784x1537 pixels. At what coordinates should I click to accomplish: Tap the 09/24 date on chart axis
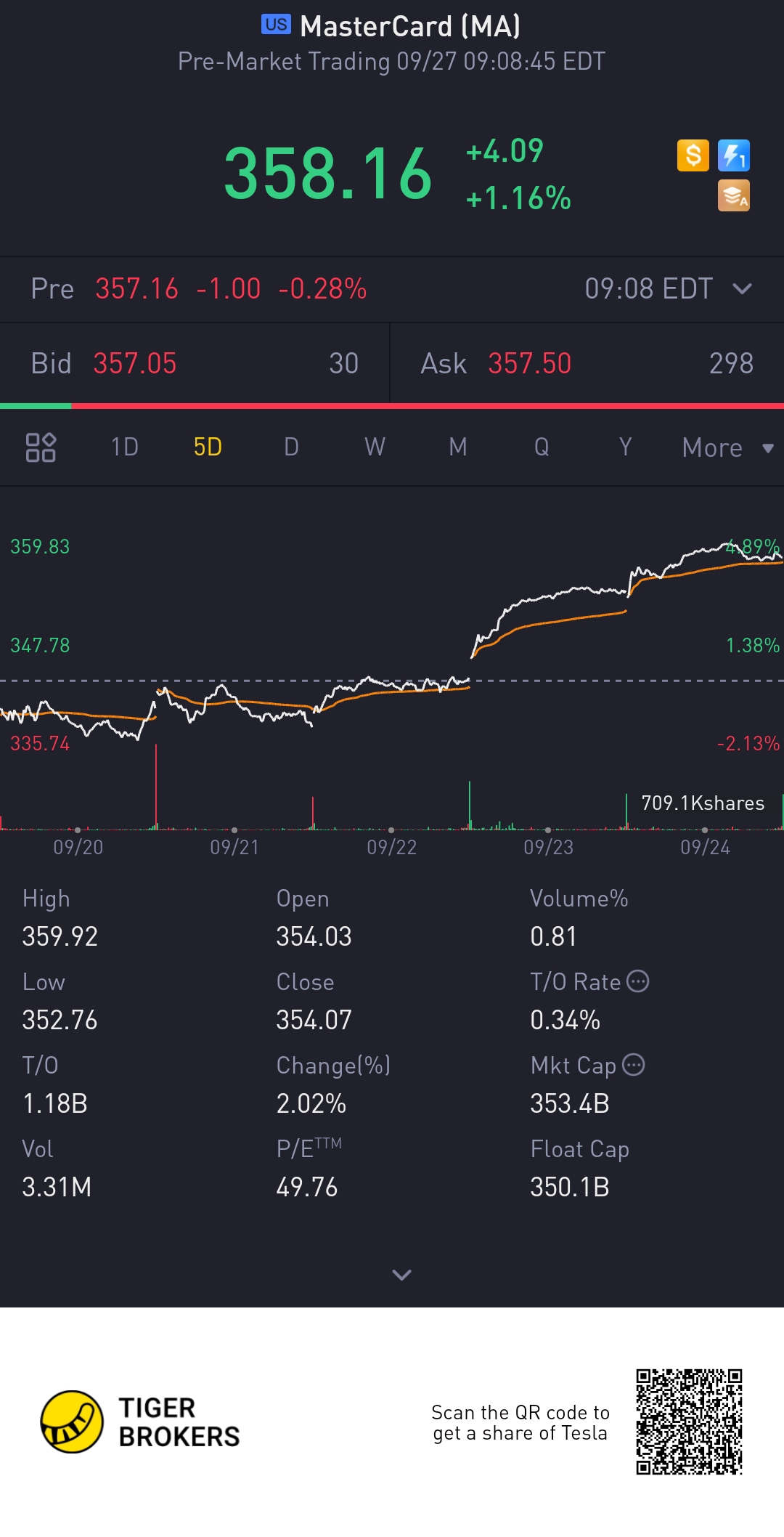click(x=706, y=847)
